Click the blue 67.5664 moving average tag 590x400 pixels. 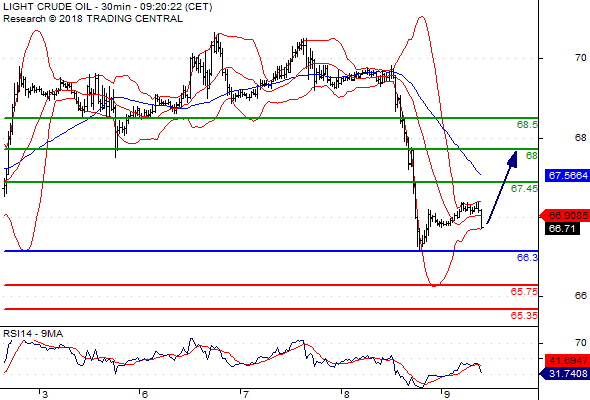coord(567,176)
